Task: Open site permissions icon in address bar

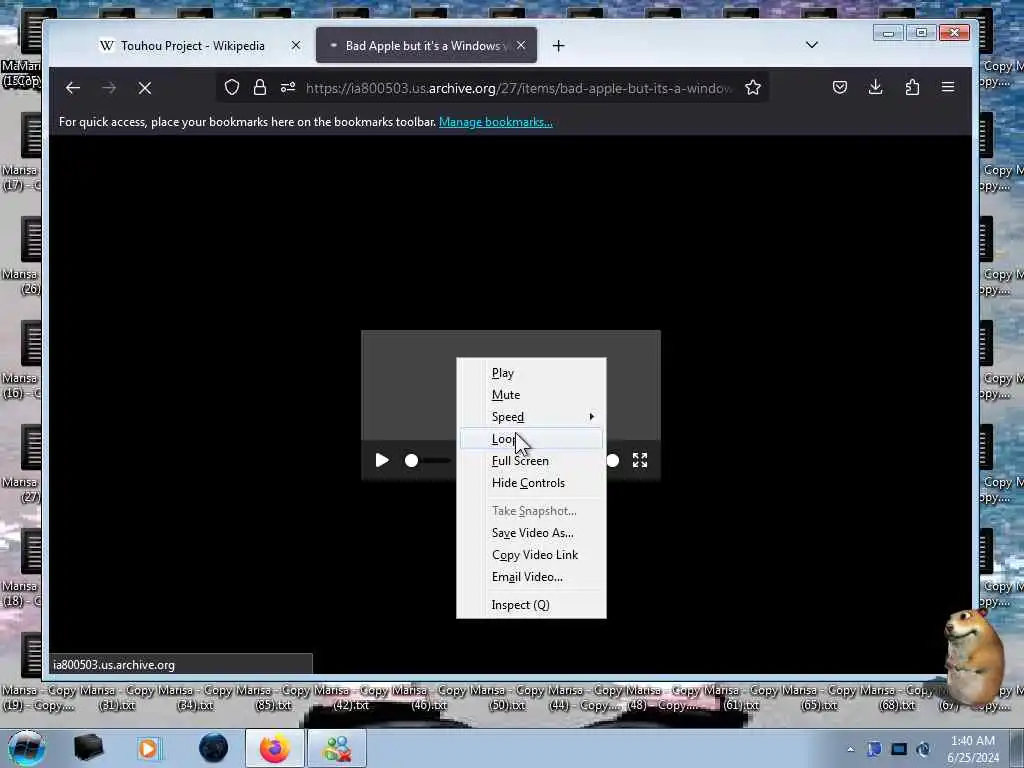Action: point(288,88)
